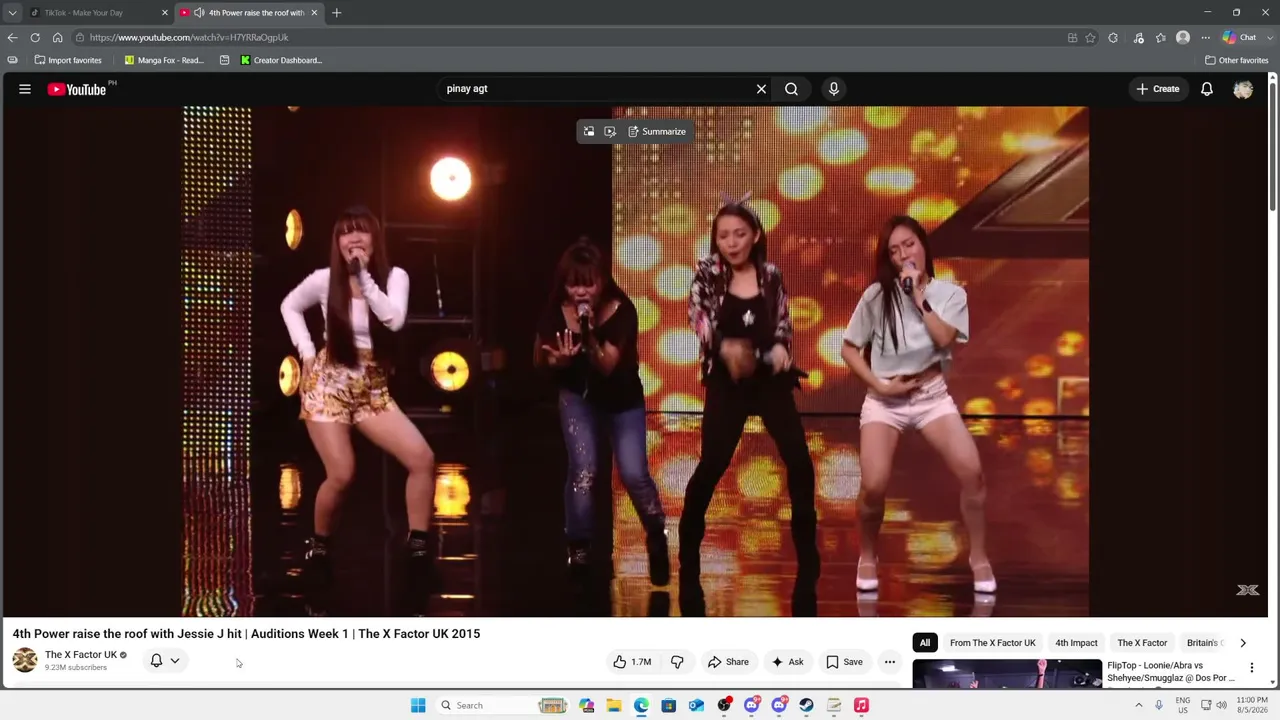Go back in browser
1280x720 pixels.
coord(12,38)
